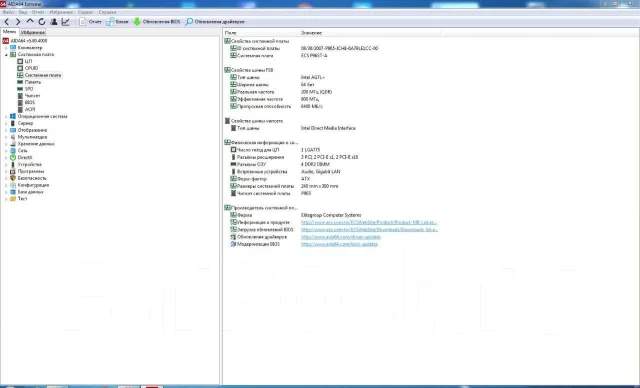This screenshot has width=640, height=388.
Task: Select the Чипсет tree item
Action: pyautogui.click(x=32, y=95)
